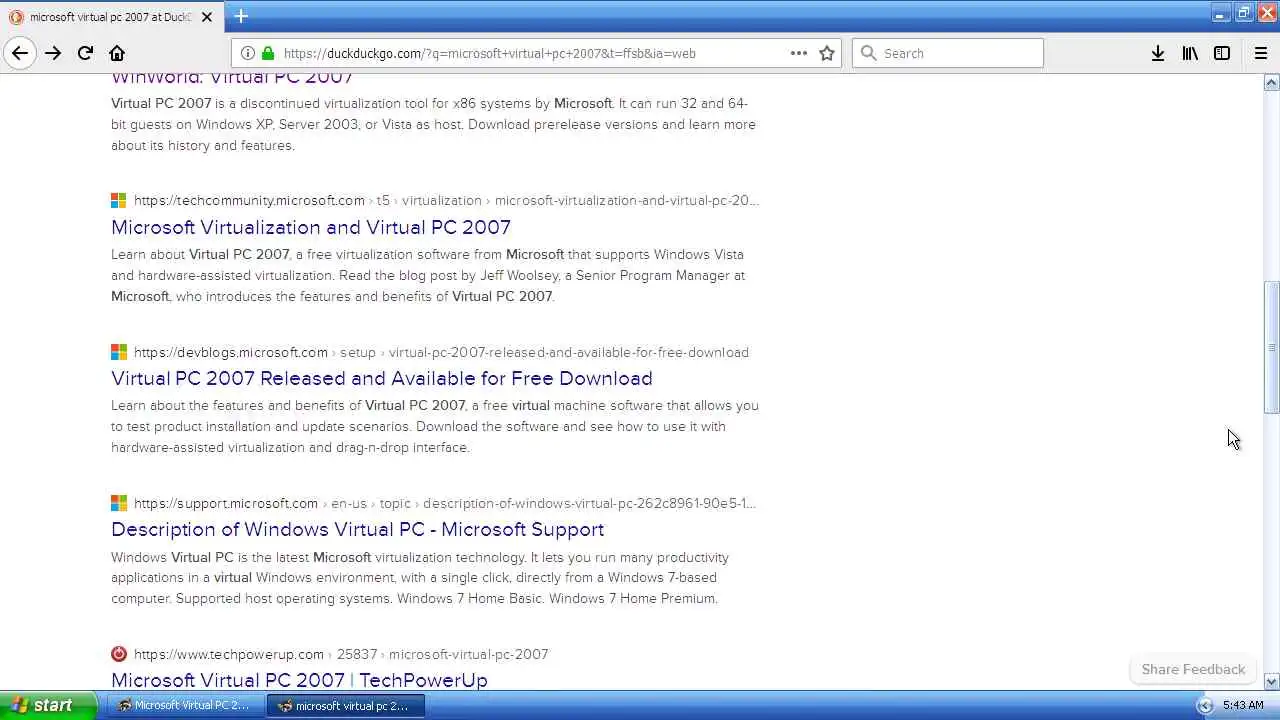
Task: Click the WinWorld result description snippet
Action: [x=433, y=124]
